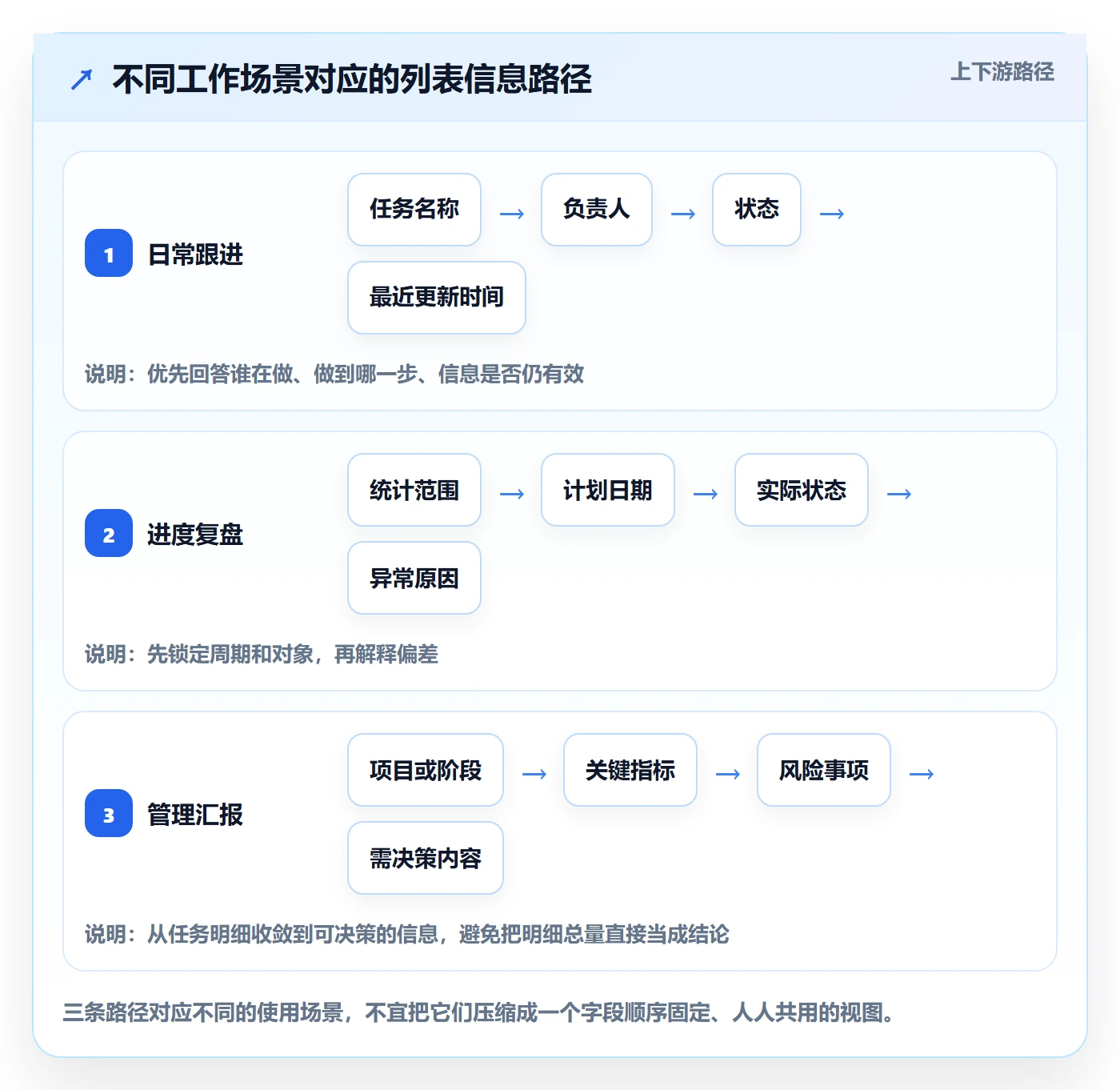The image size is (1120, 1090).
Task: Click the footer sentence starting "三条路径对应不同的使用场景"
Action: coord(479,1012)
